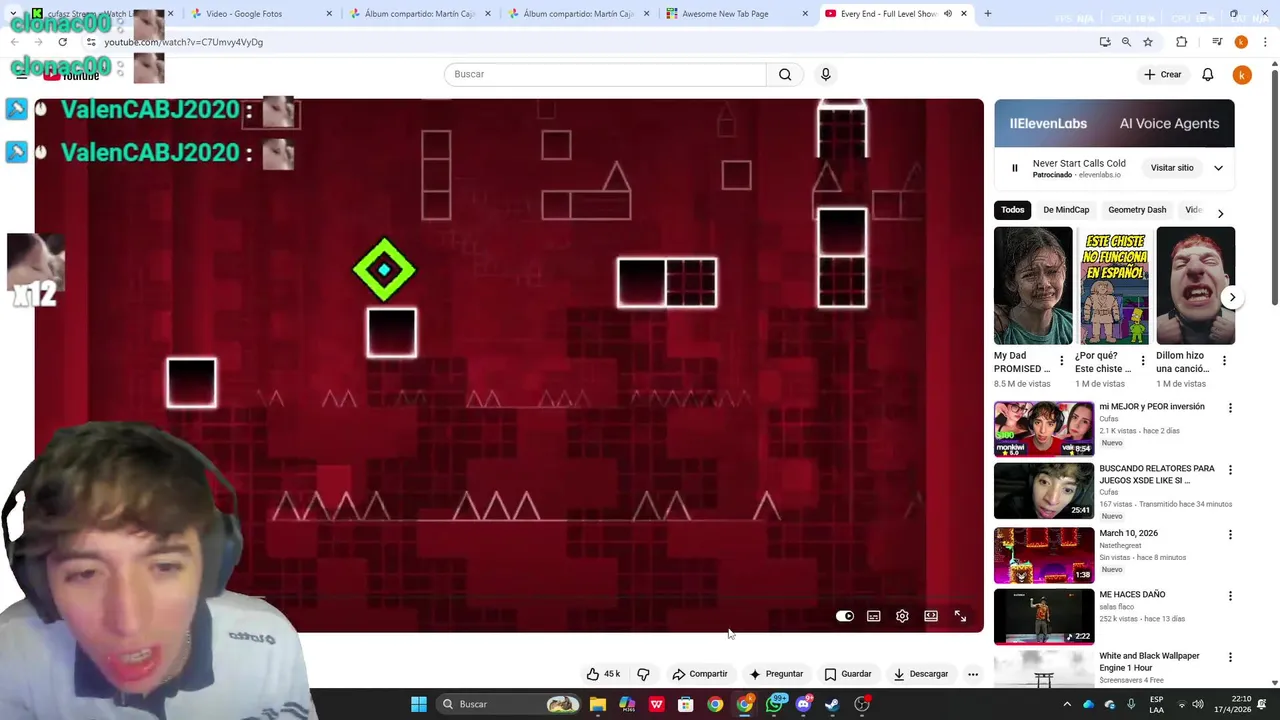Open options for 'White and Black Wallpaper Engine'
This screenshot has width=1280, height=720.
click(1230, 658)
